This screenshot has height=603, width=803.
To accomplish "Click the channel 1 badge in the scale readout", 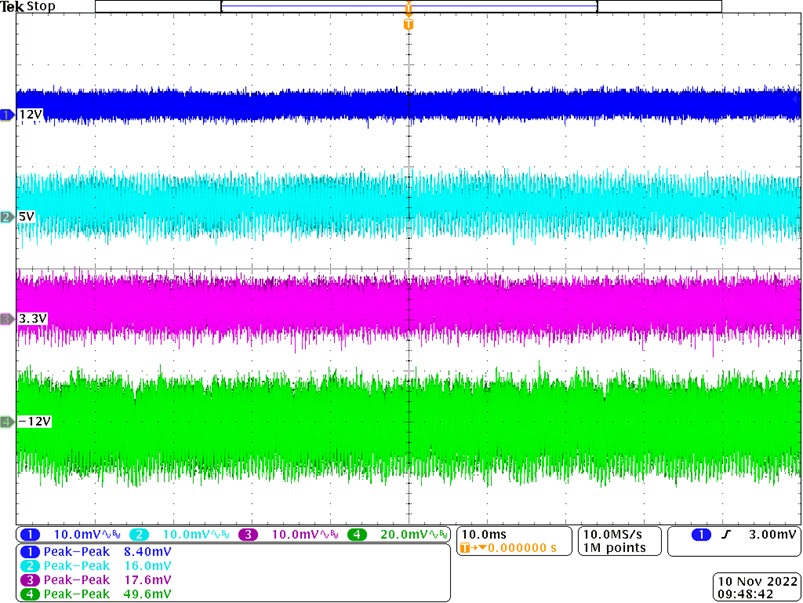I will pyautogui.click(x=30, y=535).
